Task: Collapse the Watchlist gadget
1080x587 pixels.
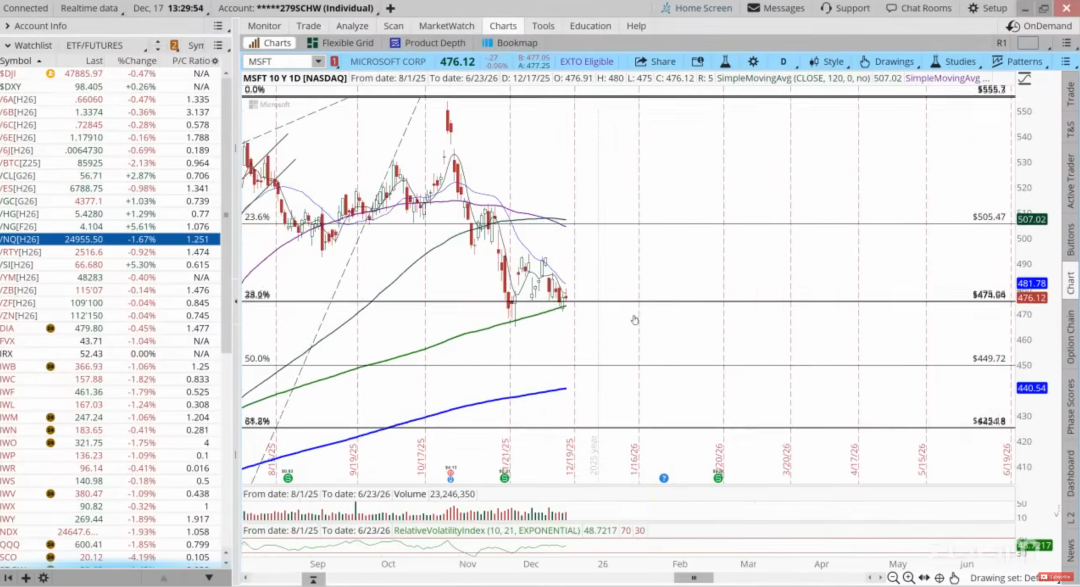Action: point(8,45)
